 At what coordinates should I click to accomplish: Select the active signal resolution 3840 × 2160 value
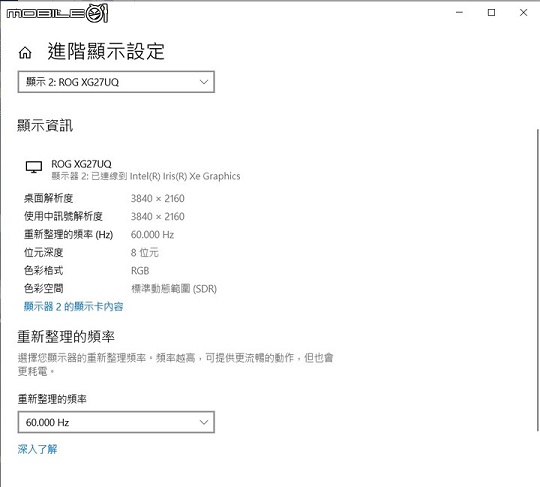point(158,216)
